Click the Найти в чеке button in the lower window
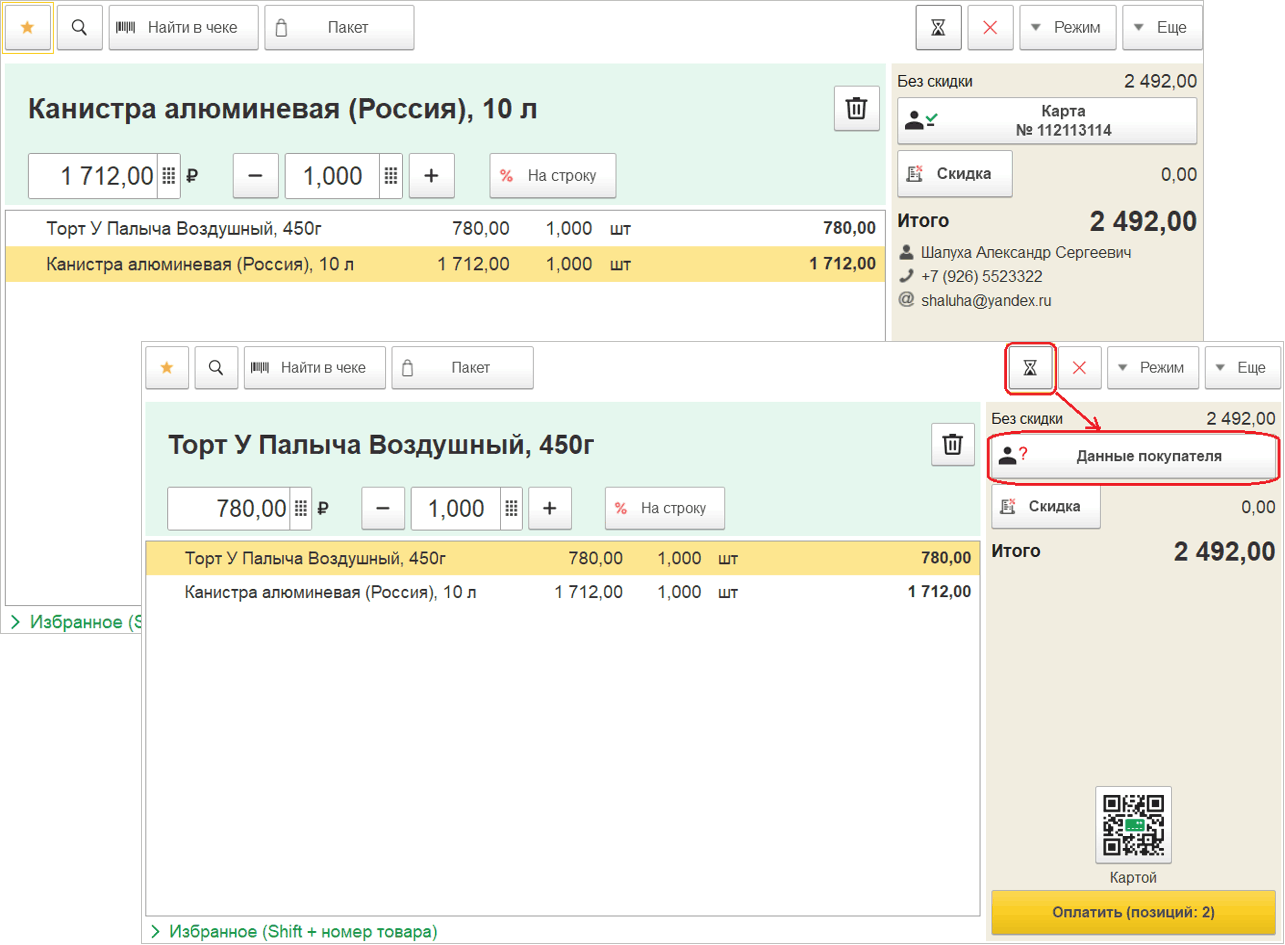 [315, 368]
